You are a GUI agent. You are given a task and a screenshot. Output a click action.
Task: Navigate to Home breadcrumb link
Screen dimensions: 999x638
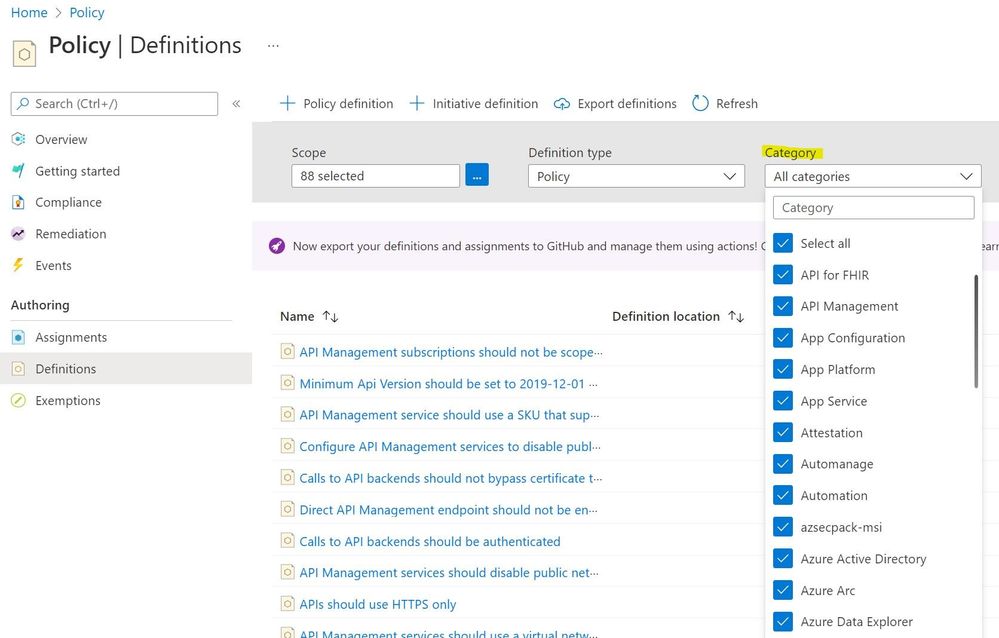point(29,13)
